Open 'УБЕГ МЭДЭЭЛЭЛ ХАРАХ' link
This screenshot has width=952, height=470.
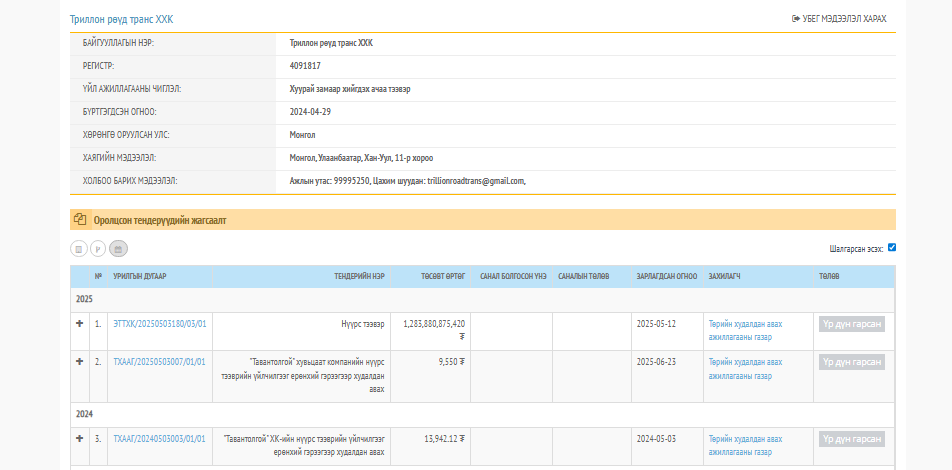(x=844, y=19)
